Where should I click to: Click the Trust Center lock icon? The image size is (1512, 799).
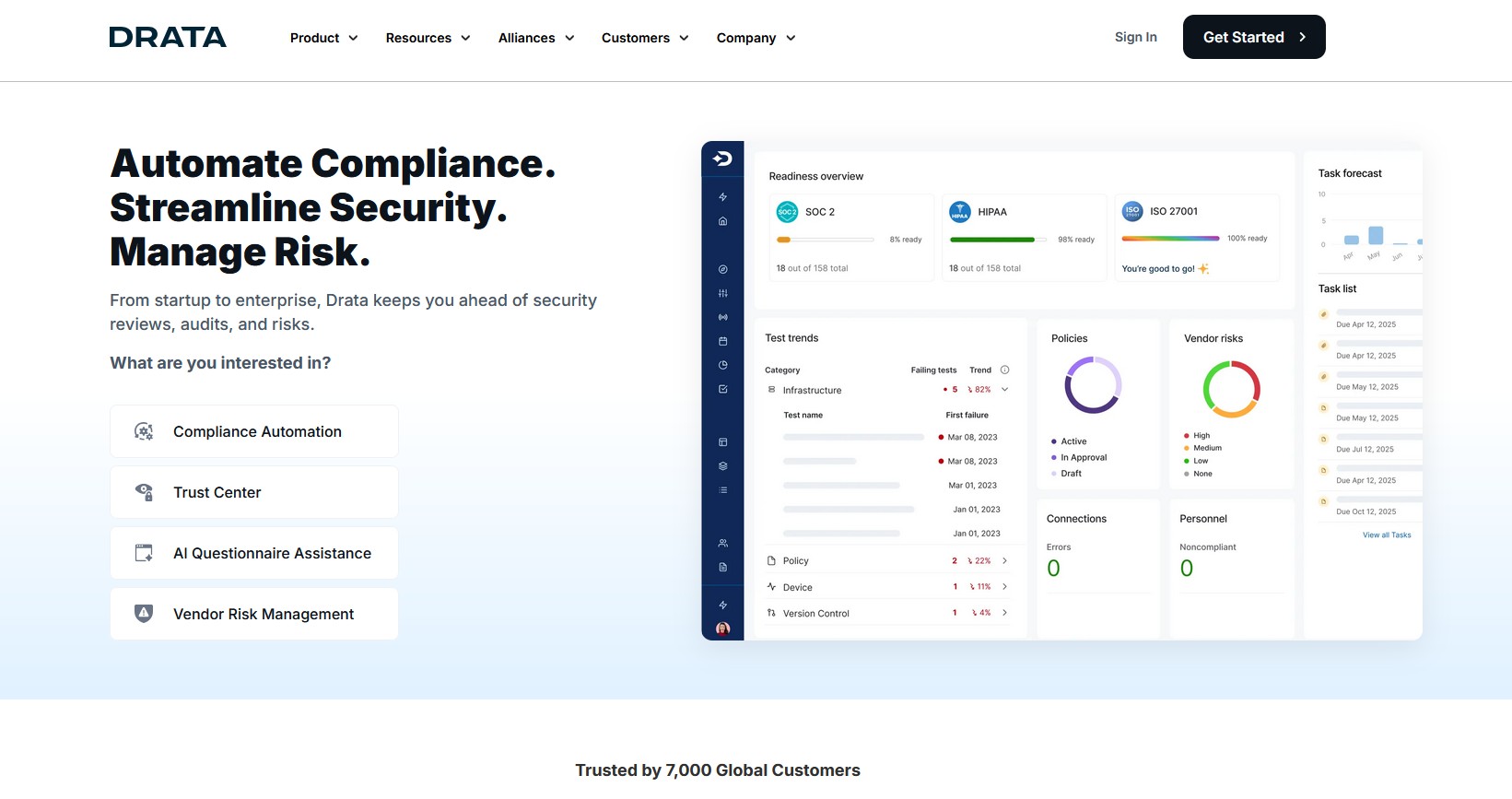pyautogui.click(x=144, y=492)
